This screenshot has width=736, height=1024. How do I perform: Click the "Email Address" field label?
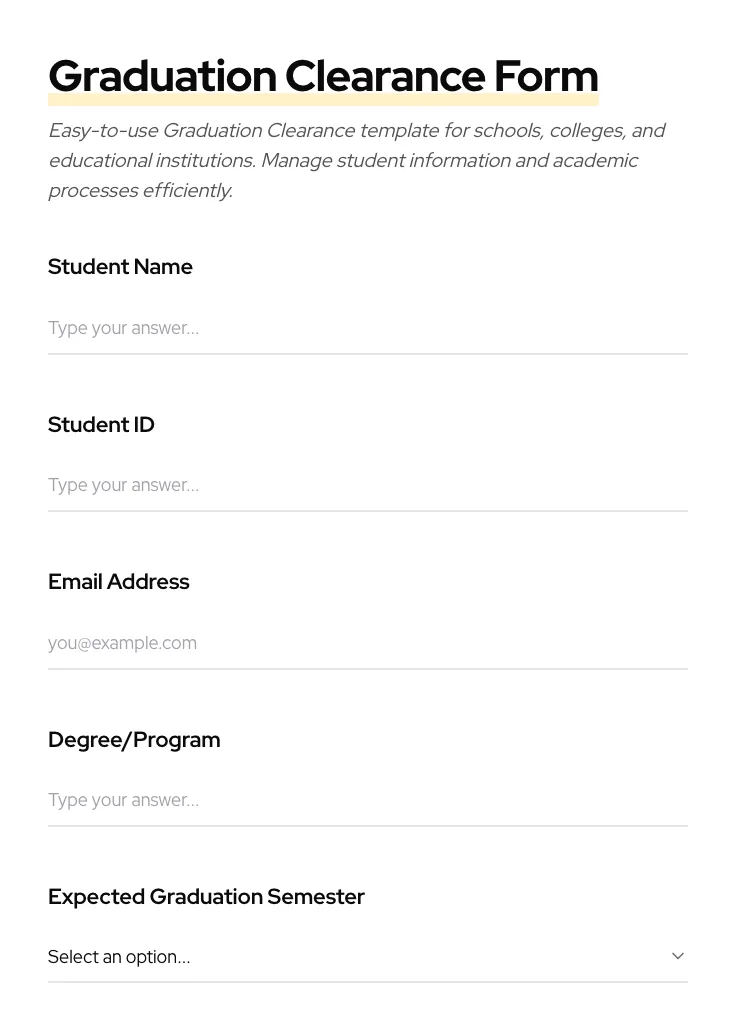coord(118,582)
